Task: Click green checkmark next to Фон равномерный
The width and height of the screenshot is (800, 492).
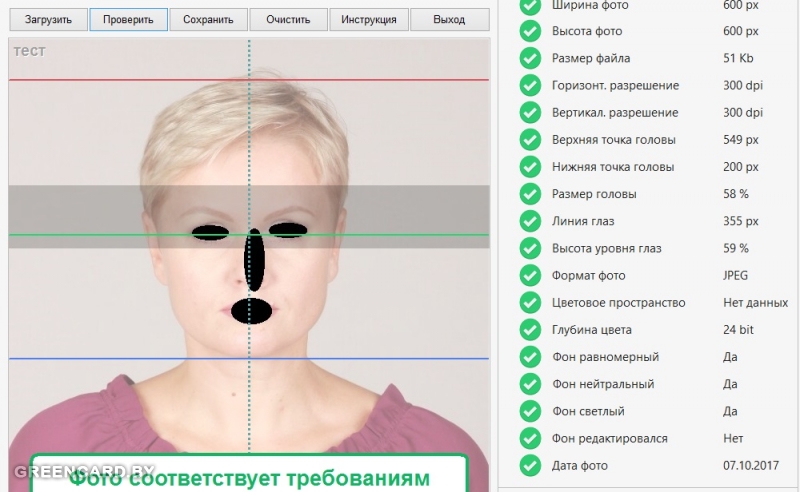Action: tap(530, 357)
